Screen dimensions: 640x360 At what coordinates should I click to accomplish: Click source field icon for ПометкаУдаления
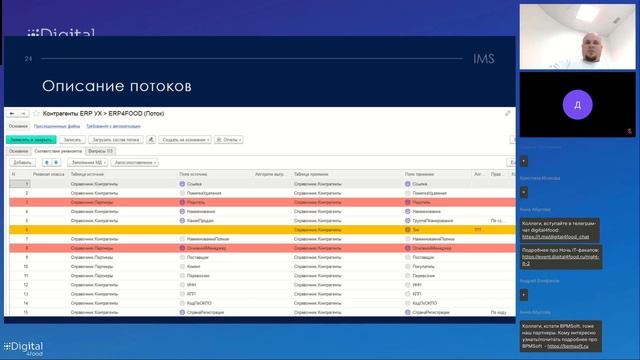[182, 193]
